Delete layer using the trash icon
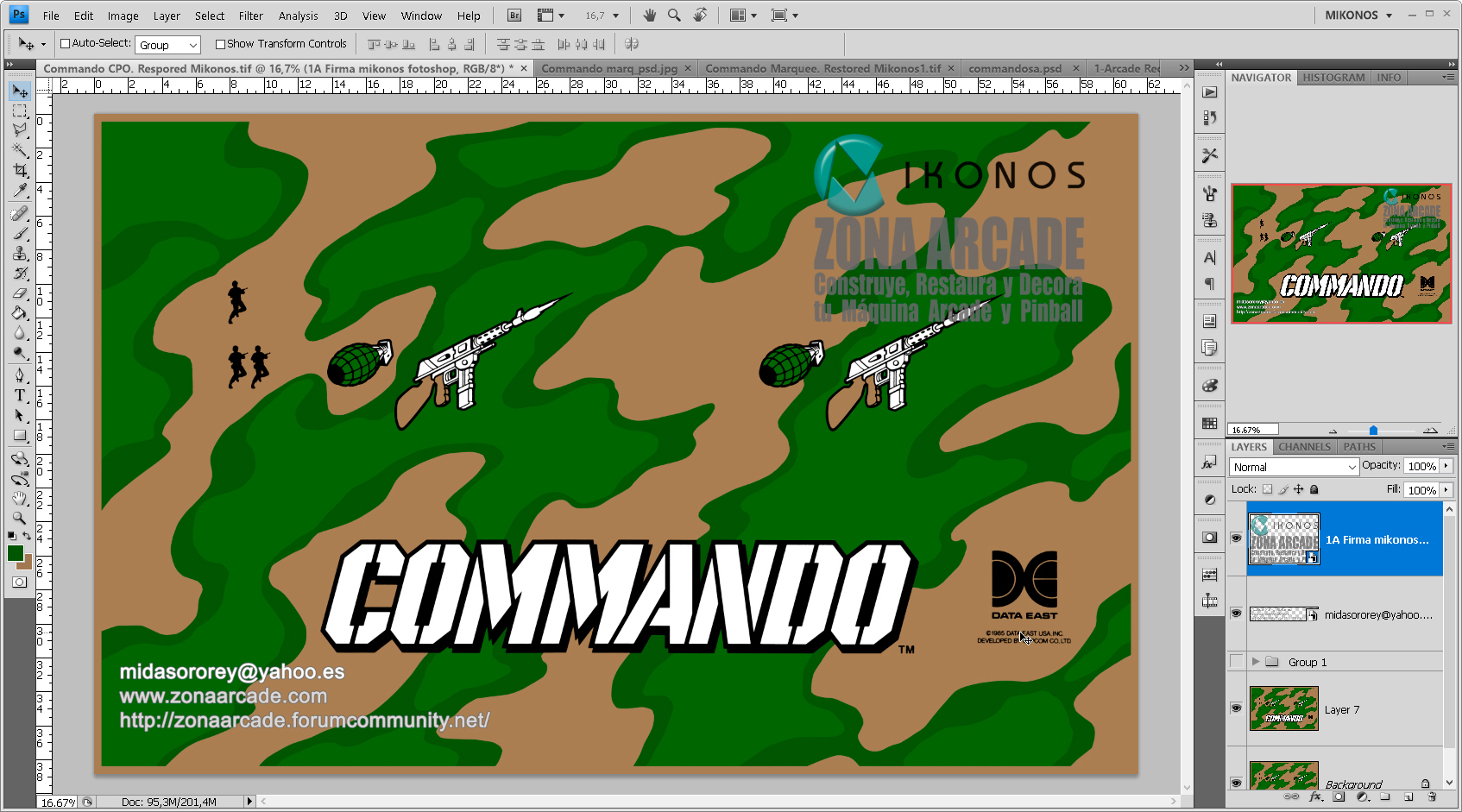The width and height of the screenshot is (1462, 812). [1432, 796]
